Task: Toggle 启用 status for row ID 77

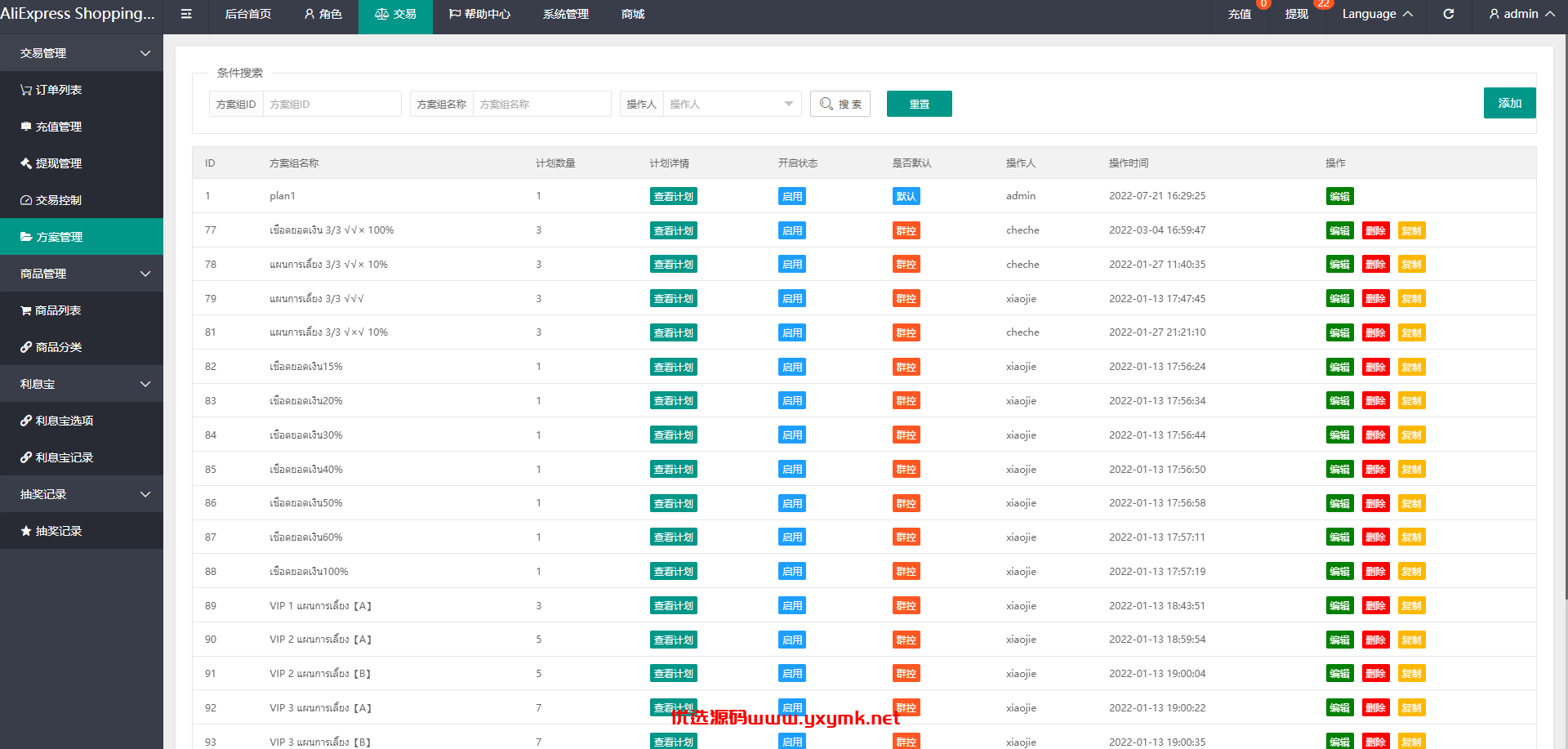Action: tap(792, 230)
